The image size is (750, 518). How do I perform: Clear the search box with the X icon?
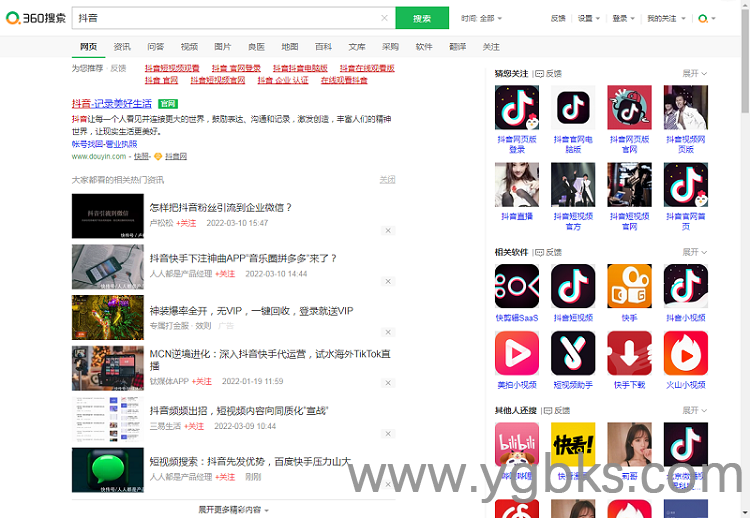pos(385,18)
